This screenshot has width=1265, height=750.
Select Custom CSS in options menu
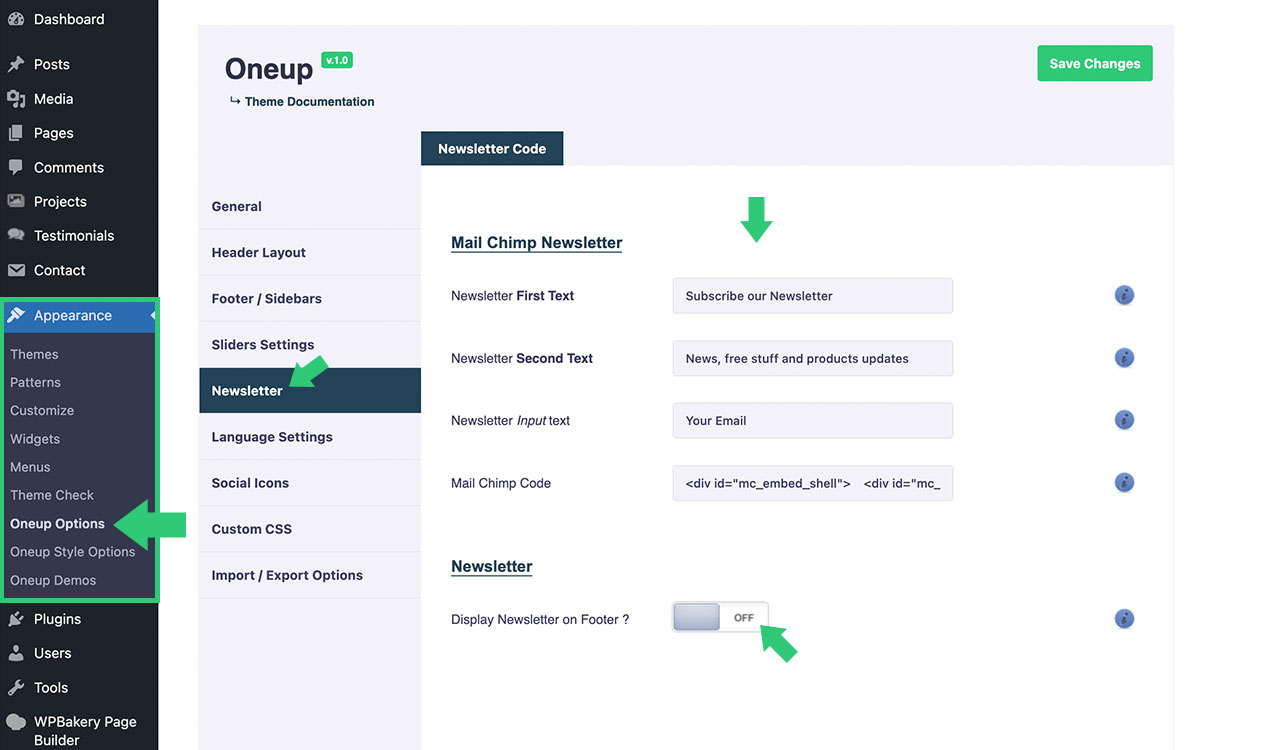click(252, 529)
